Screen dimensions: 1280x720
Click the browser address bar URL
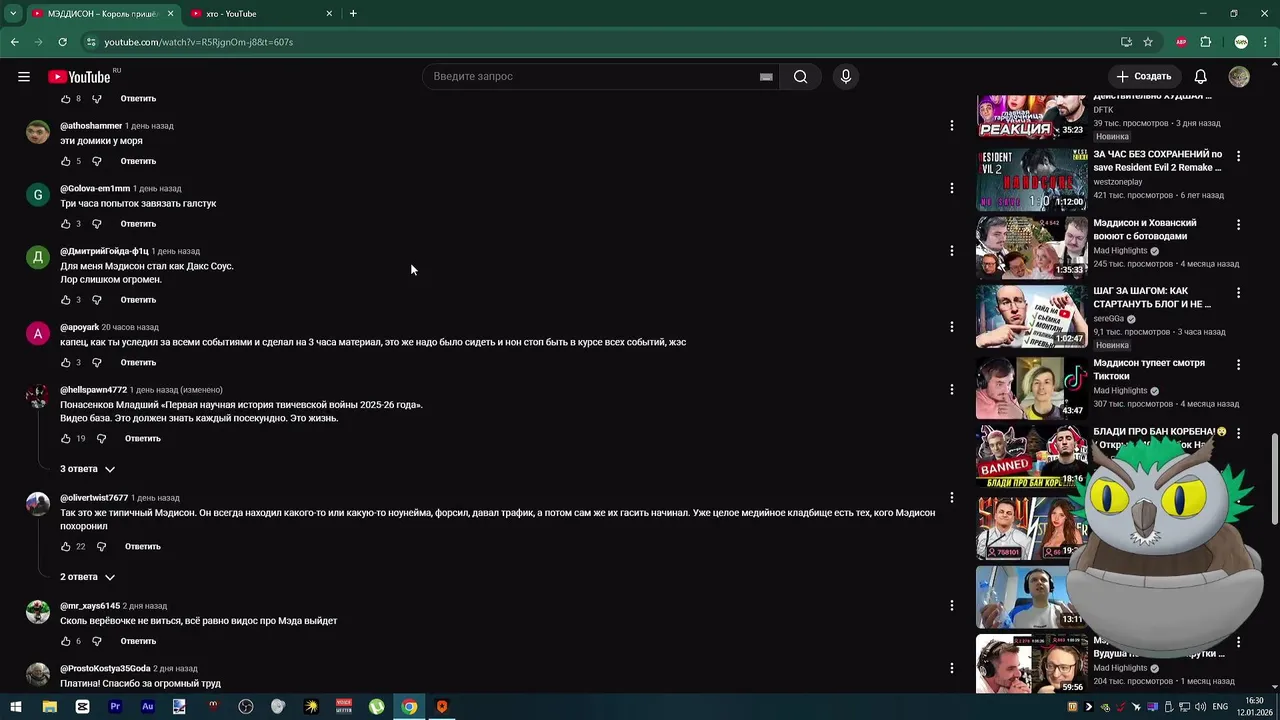198,42
